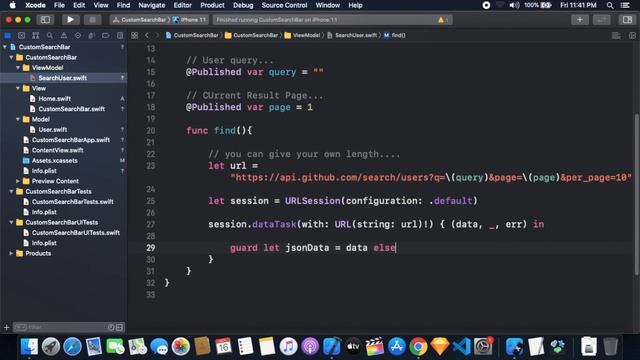The width and height of the screenshot is (640, 360).
Task: Add a new editor pane
Action: pos(632,36)
